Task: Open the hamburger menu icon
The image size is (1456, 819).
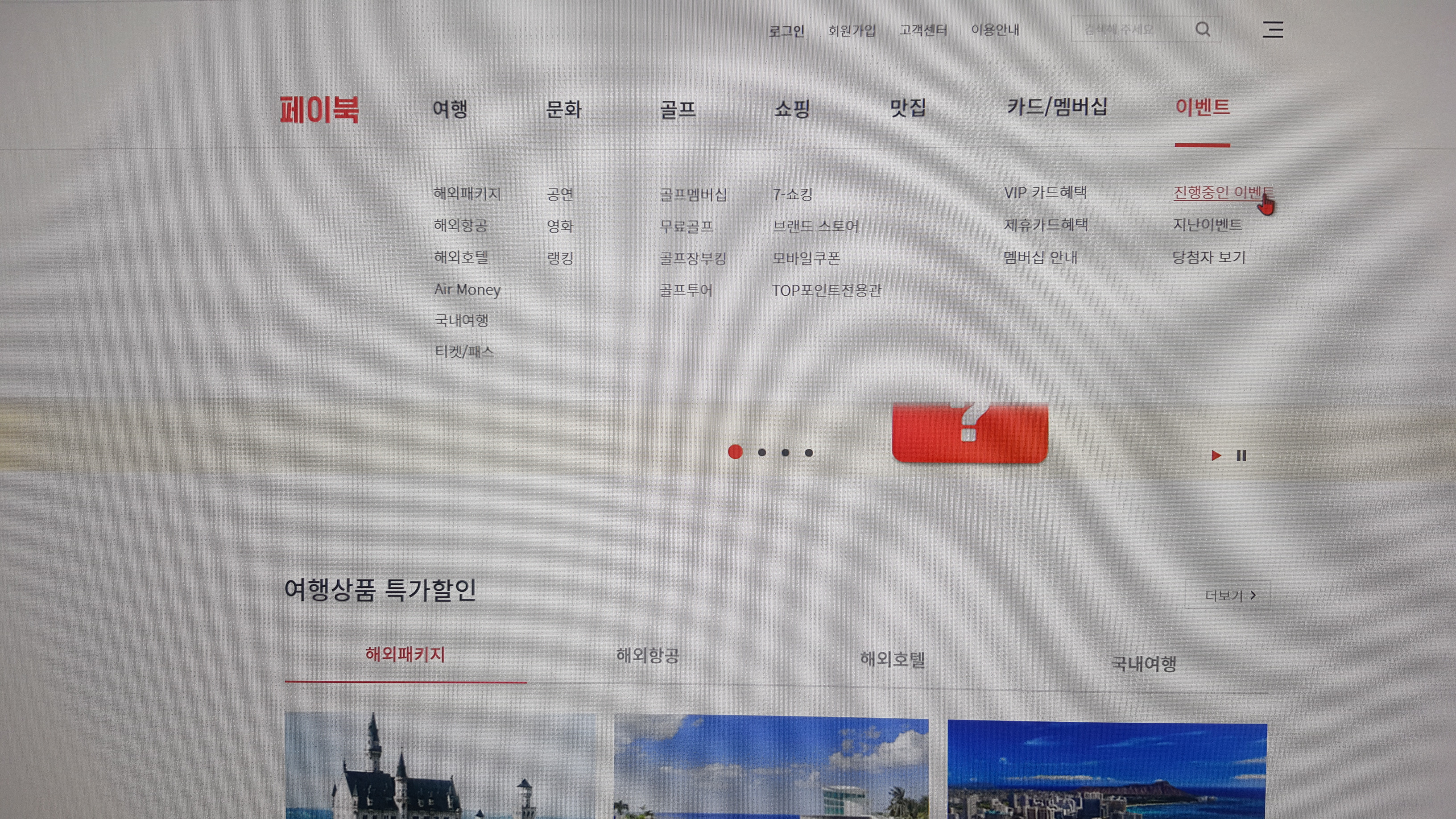Action: [1273, 29]
